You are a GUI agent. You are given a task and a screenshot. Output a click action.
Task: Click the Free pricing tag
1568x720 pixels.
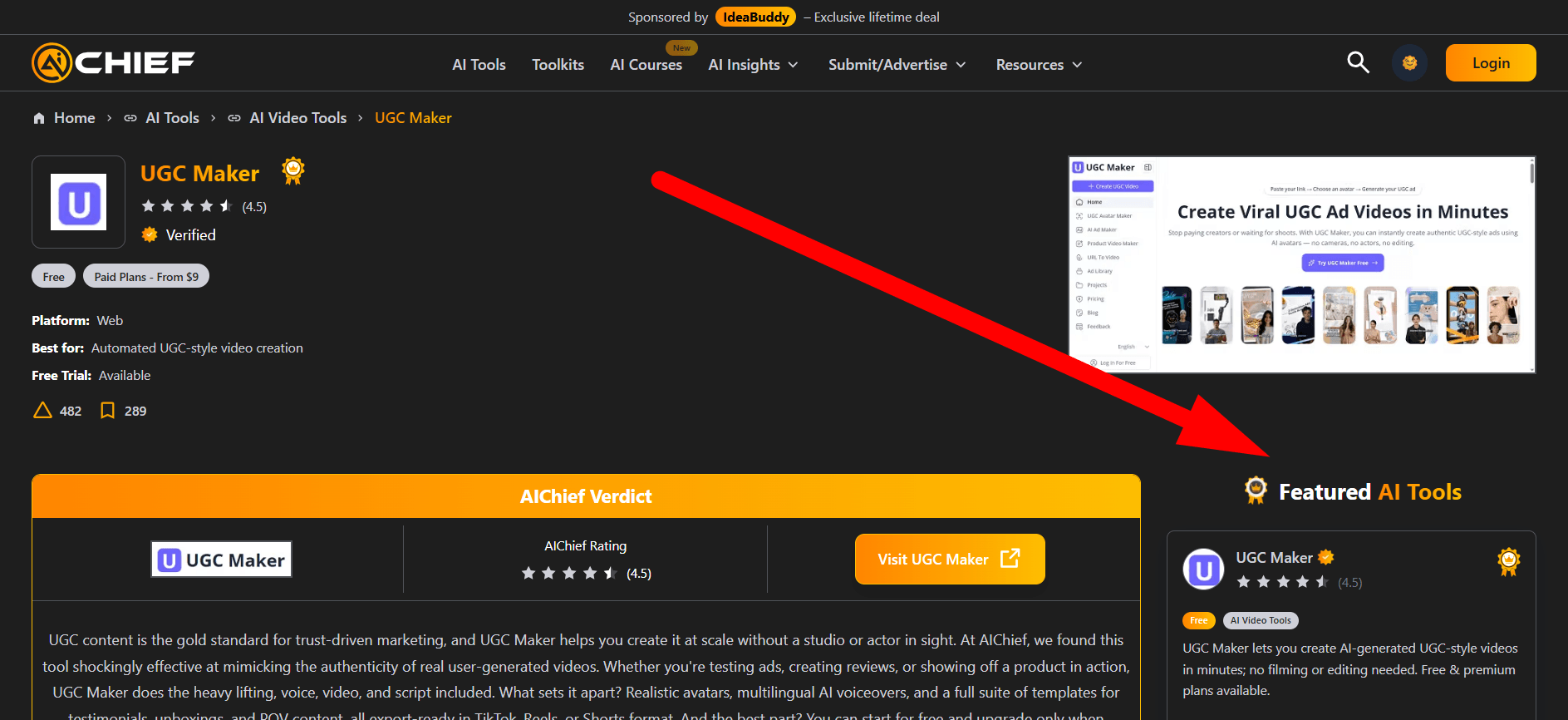coord(54,276)
